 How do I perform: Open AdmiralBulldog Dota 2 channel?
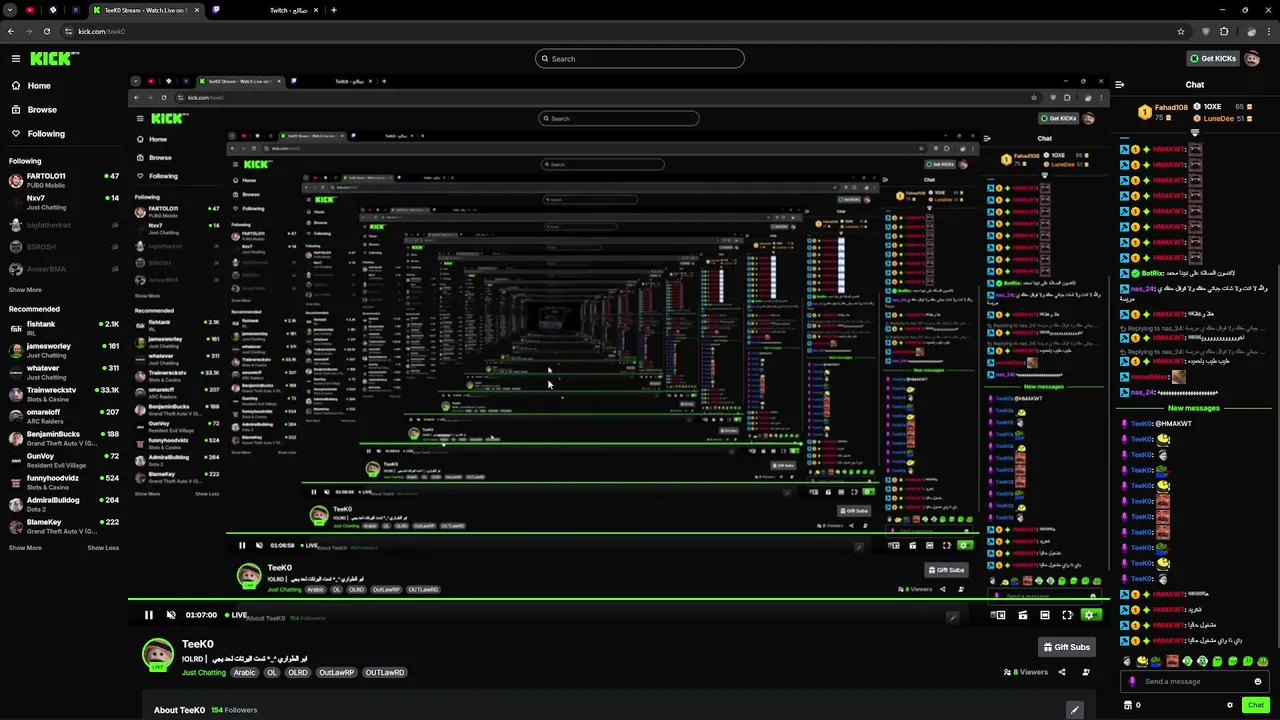click(63, 504)
